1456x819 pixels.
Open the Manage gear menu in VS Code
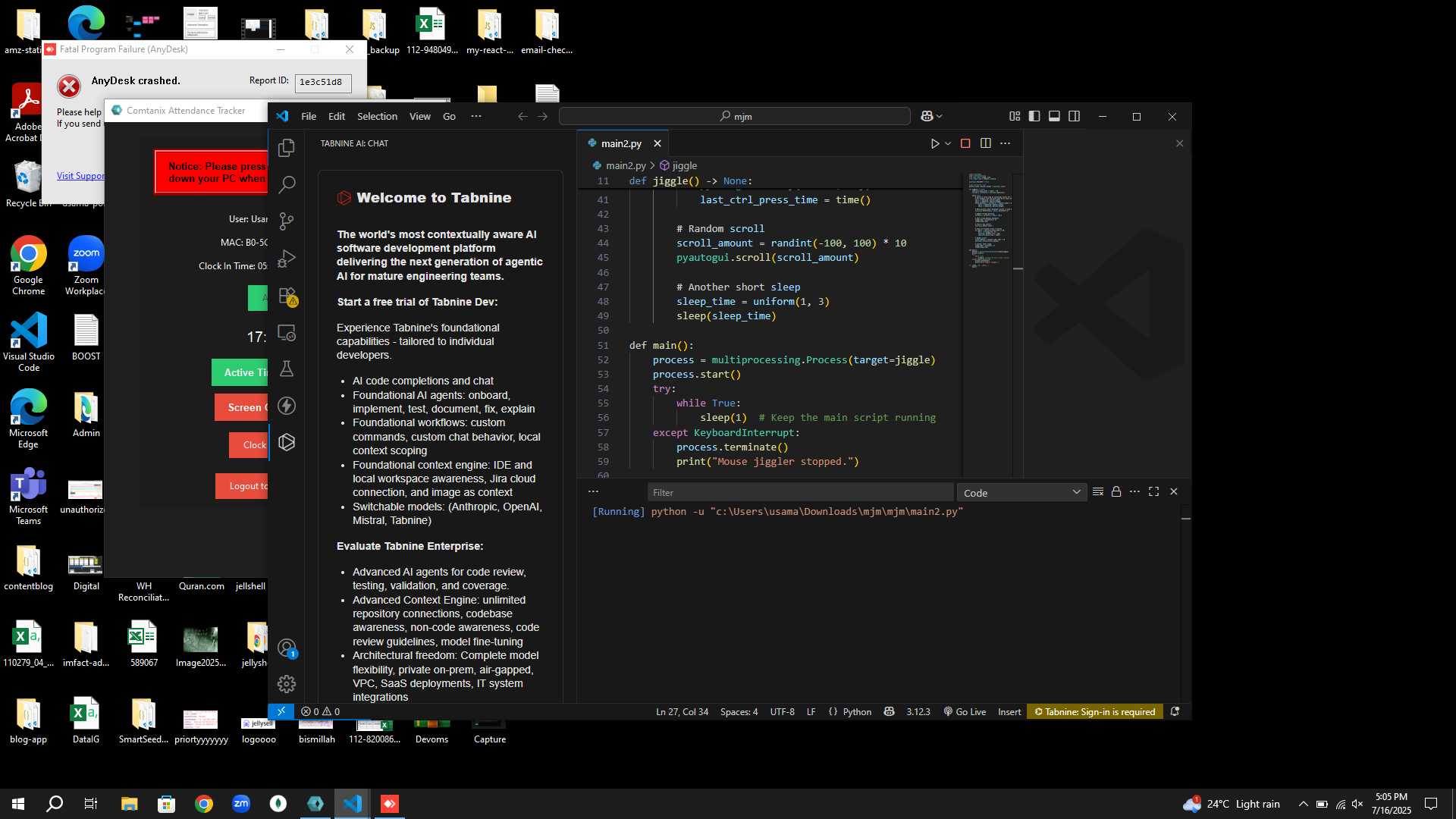pyautogui.click(x=287, y=684)
